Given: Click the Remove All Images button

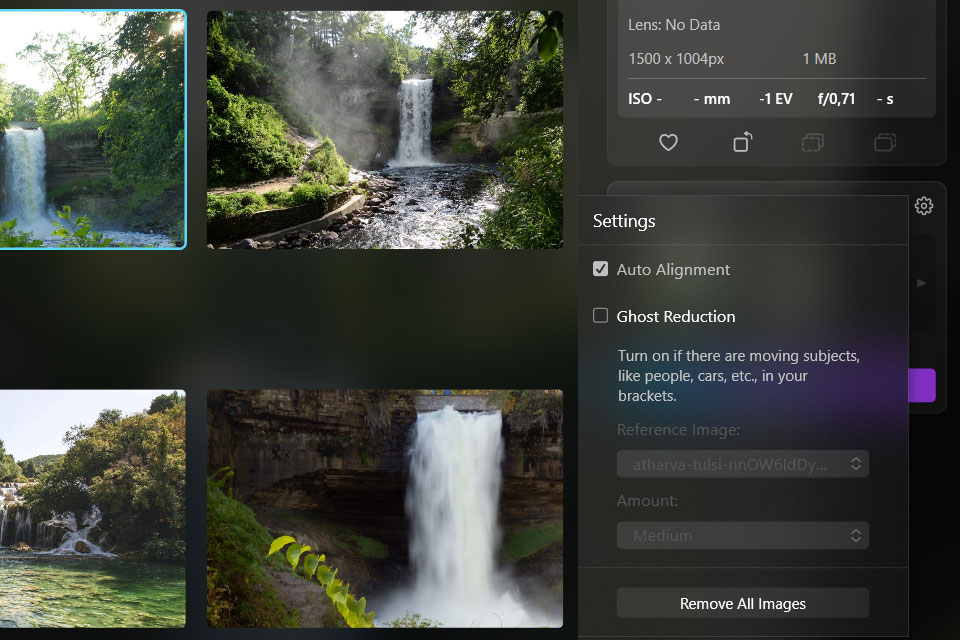Looking at the screenshot, I should point(742,603).
